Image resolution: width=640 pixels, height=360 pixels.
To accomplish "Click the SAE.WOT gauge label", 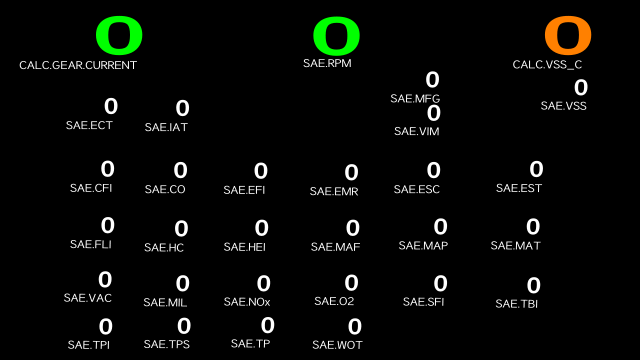I will coord(337,345).
